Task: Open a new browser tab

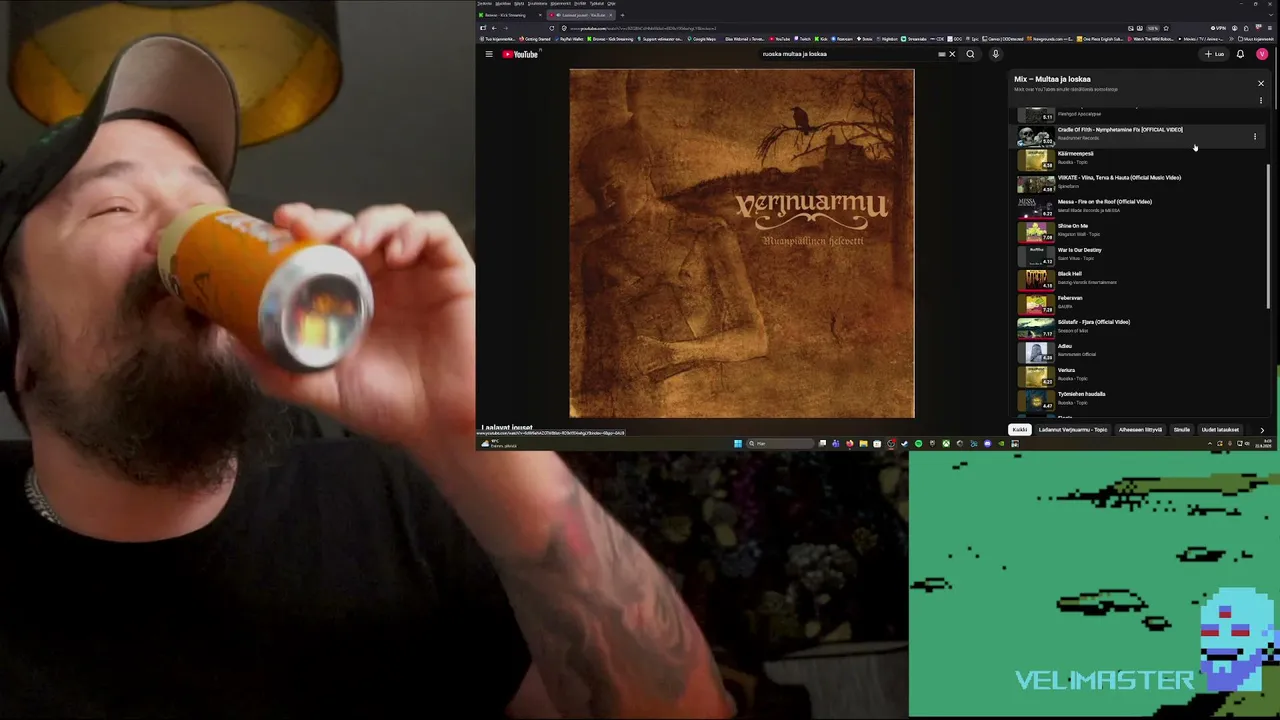Action: 622,15
